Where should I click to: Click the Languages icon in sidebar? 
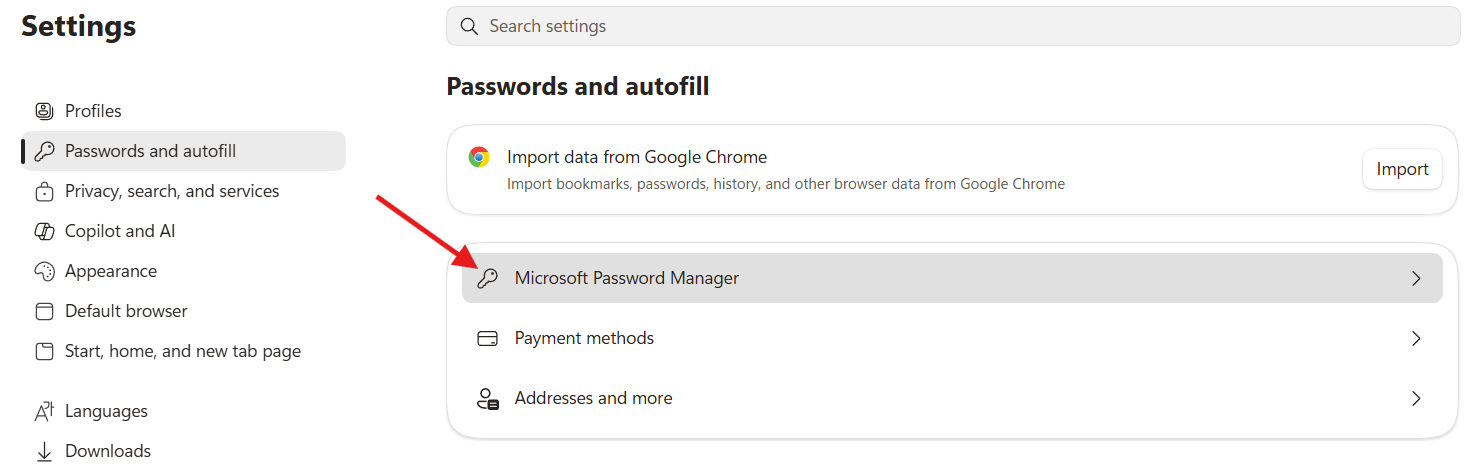tap(44, 411)
